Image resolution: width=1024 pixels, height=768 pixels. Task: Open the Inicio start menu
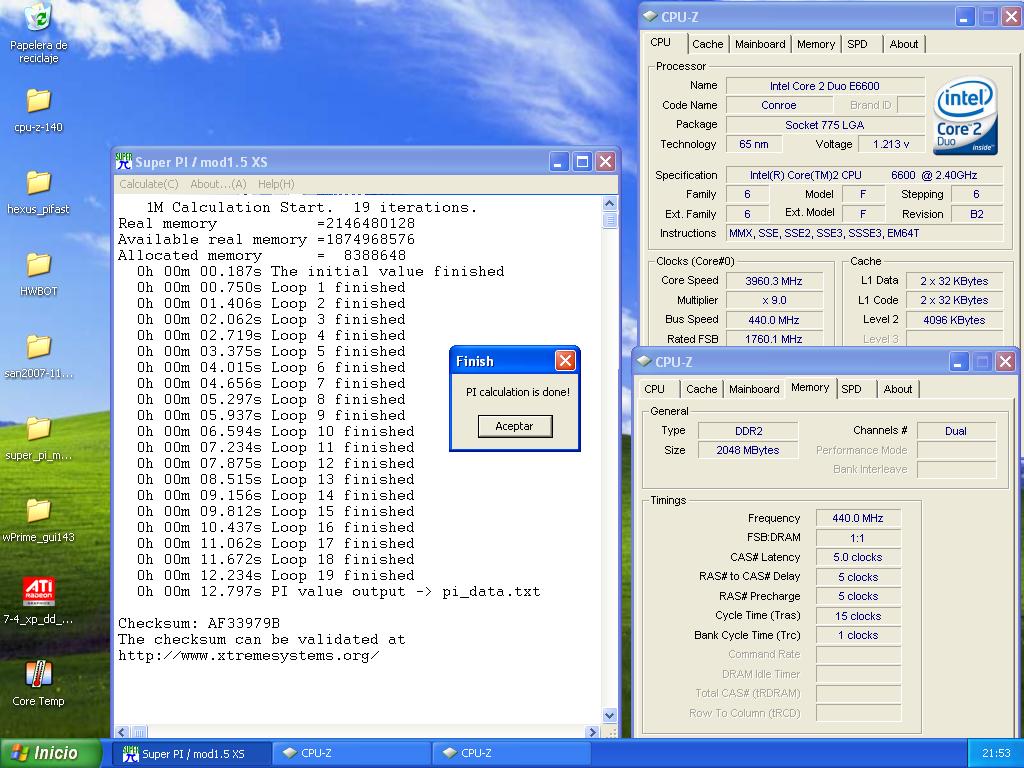50,753
